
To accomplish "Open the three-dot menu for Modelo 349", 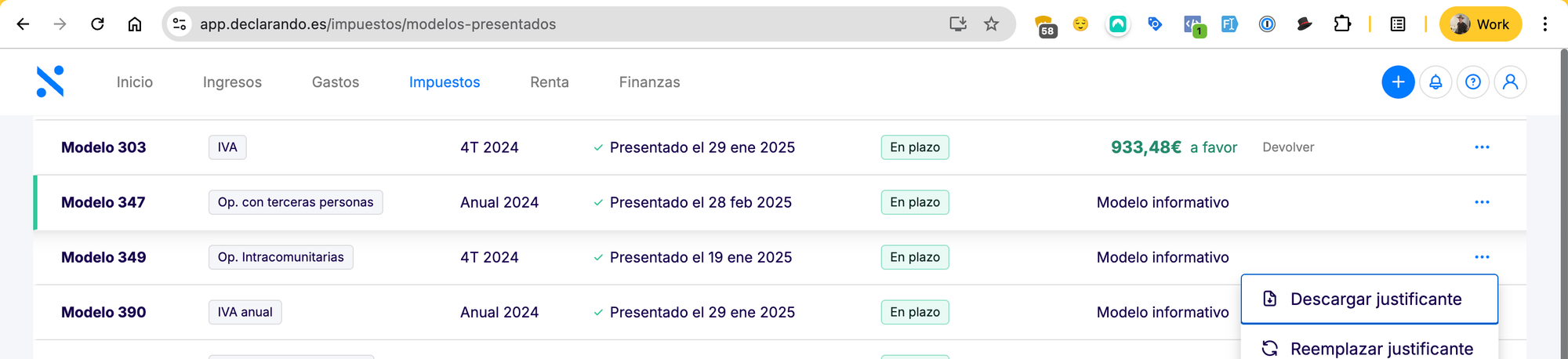I will (x=1482, y=257).
